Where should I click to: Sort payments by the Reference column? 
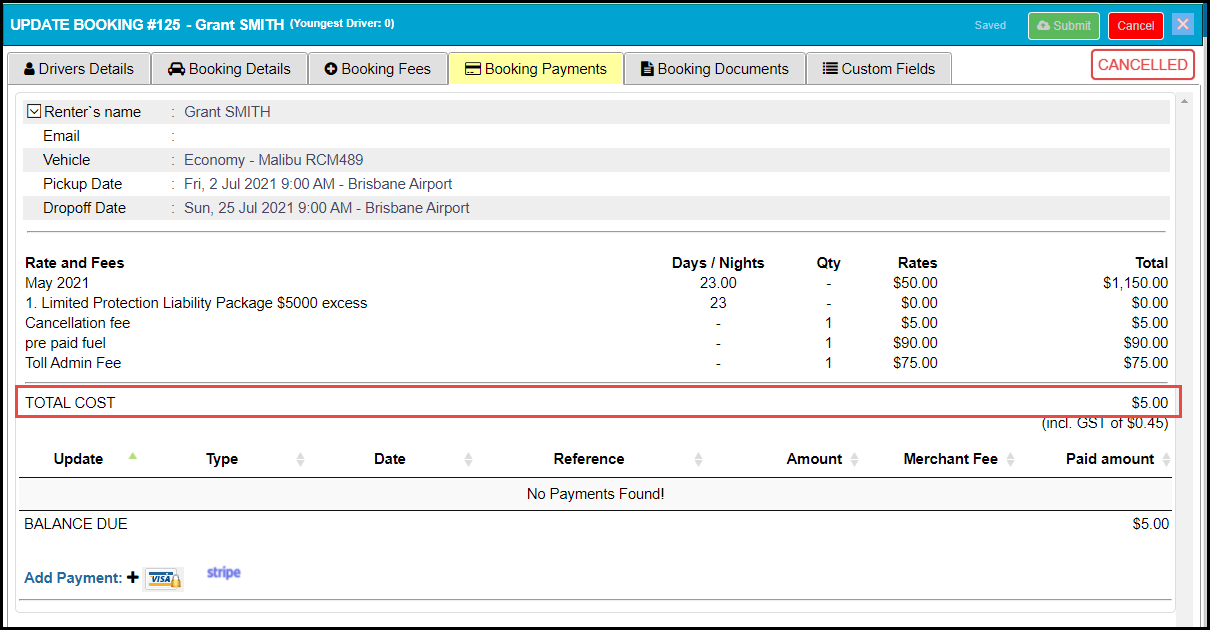pyautogui.click(x=588, y=459)
